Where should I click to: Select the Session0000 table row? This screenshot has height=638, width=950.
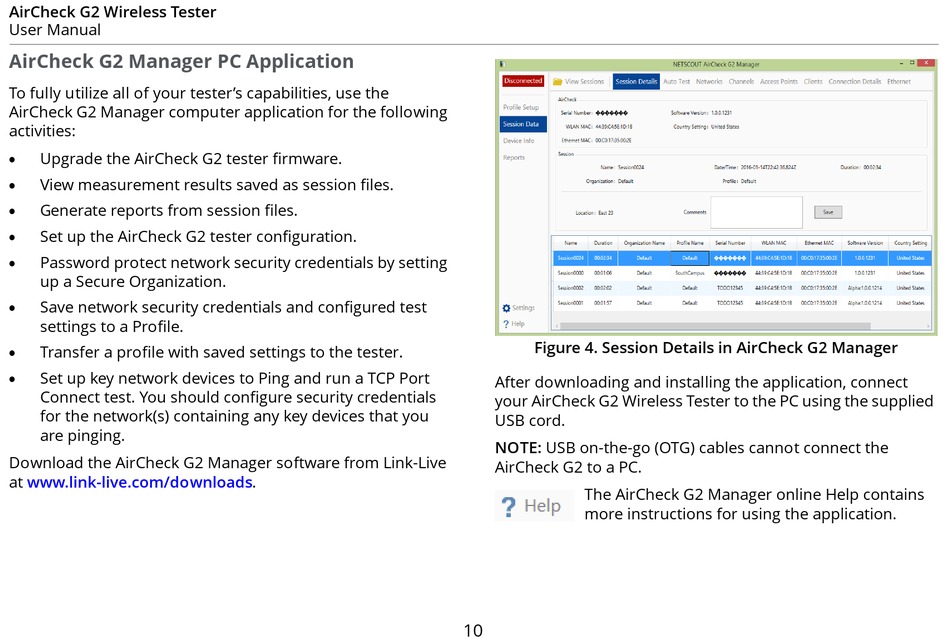pos(742,273)
